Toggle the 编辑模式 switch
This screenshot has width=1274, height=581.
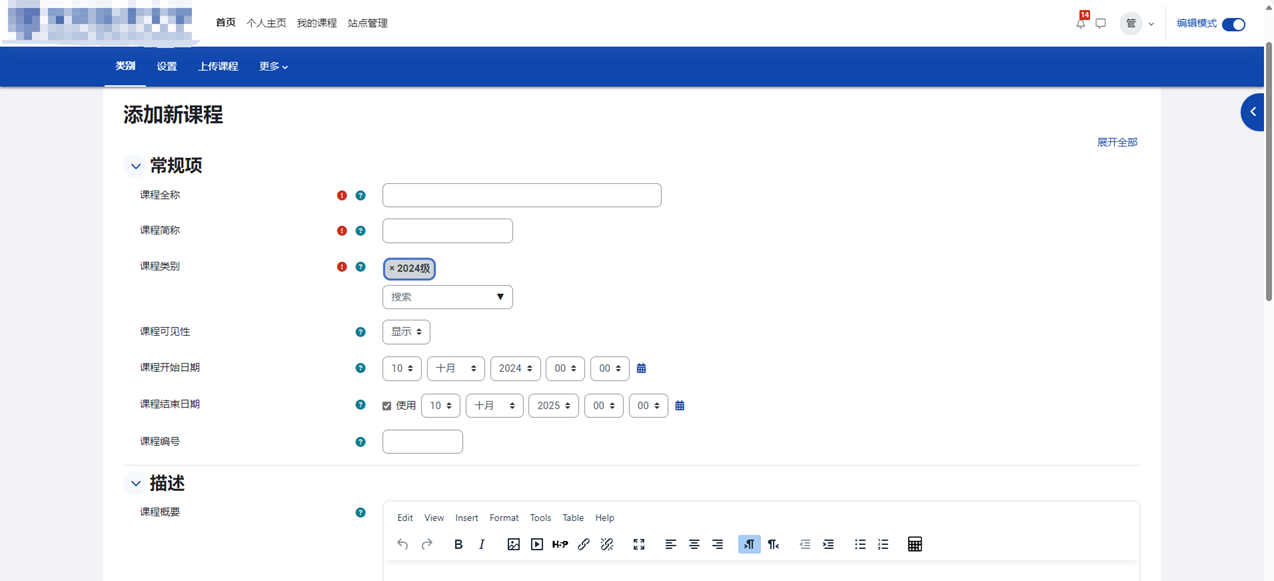(x=1233, y=24)
